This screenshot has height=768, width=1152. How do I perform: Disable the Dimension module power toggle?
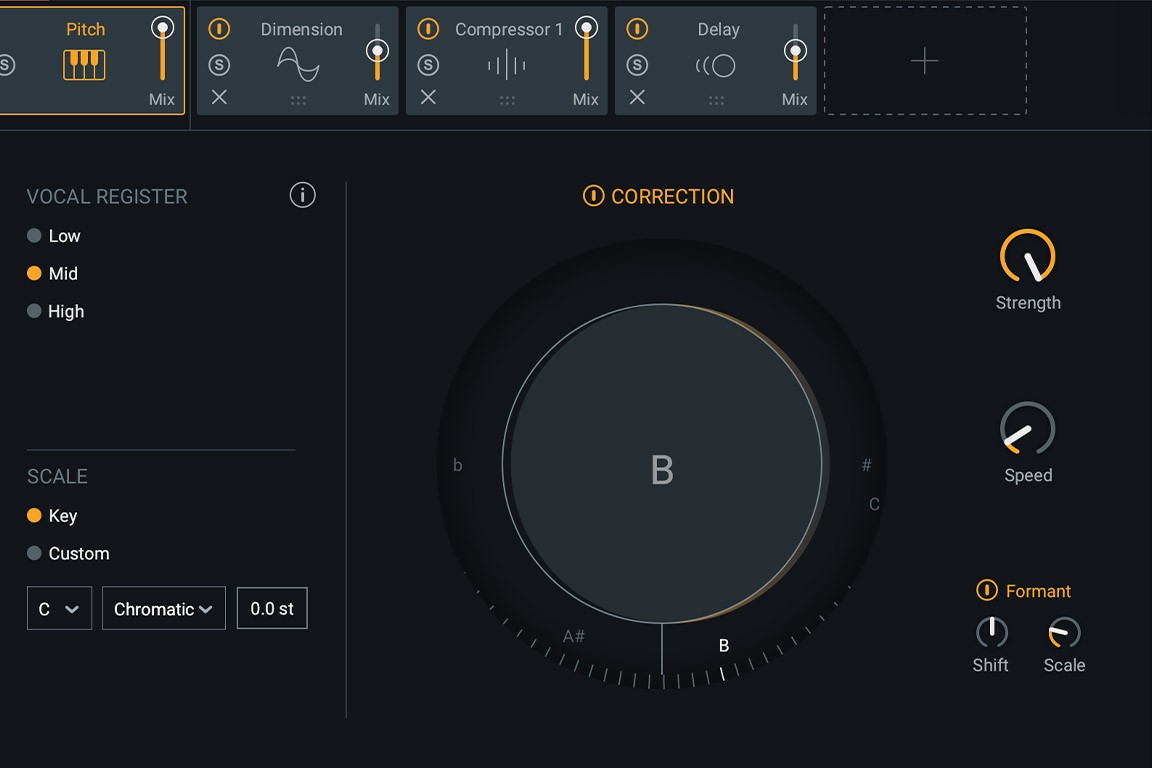coord(219,30)
